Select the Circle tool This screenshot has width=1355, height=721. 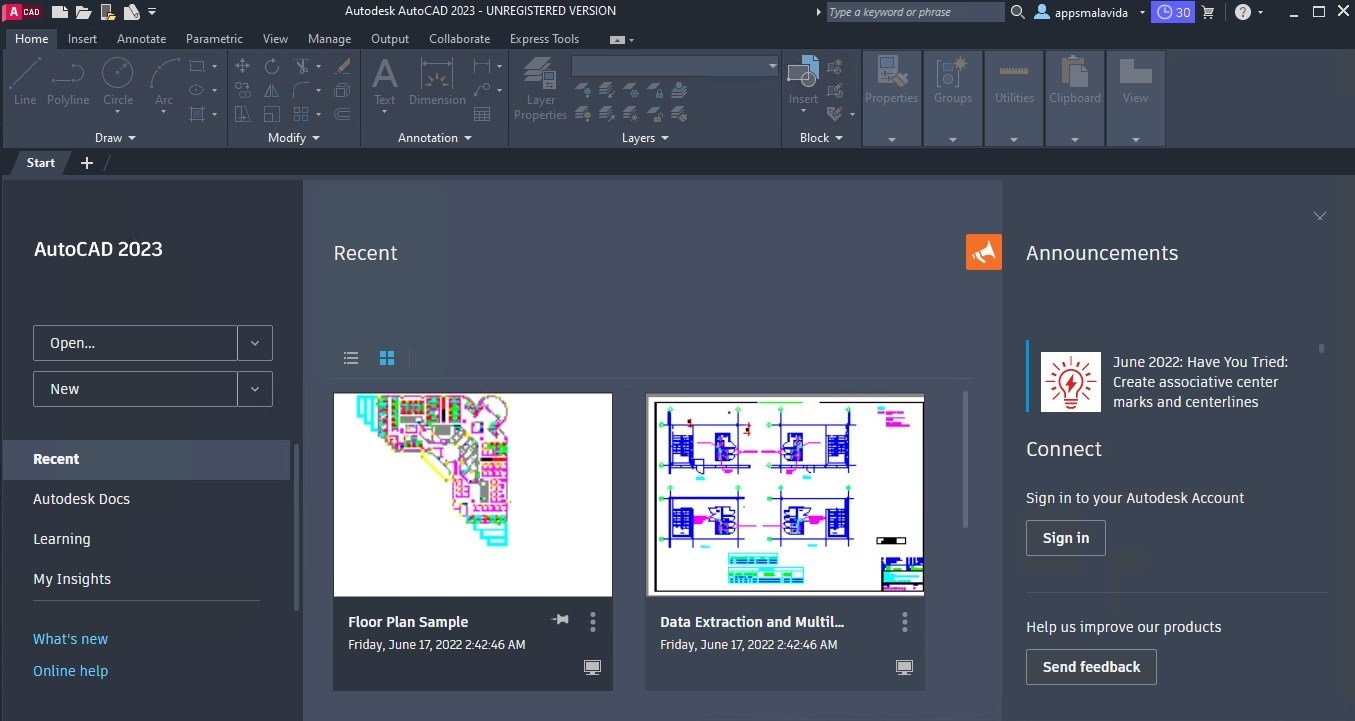pyautogui.click(x=118, y=81)
